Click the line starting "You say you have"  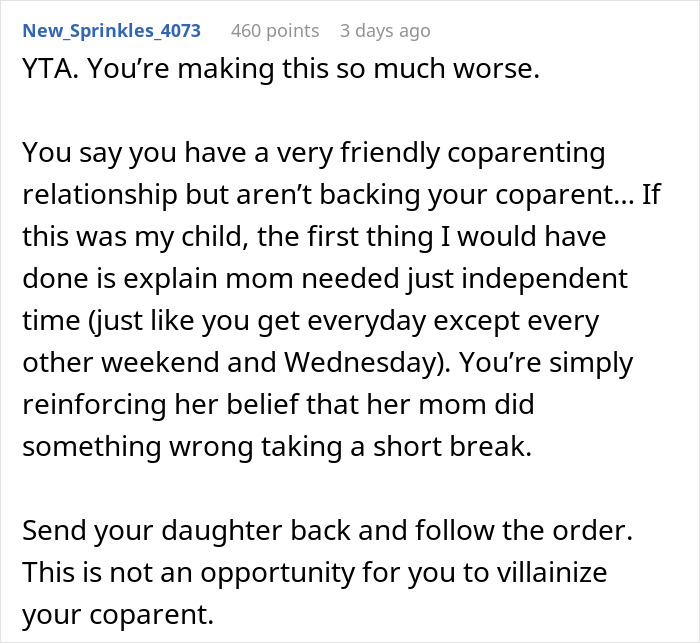point(313,153)
